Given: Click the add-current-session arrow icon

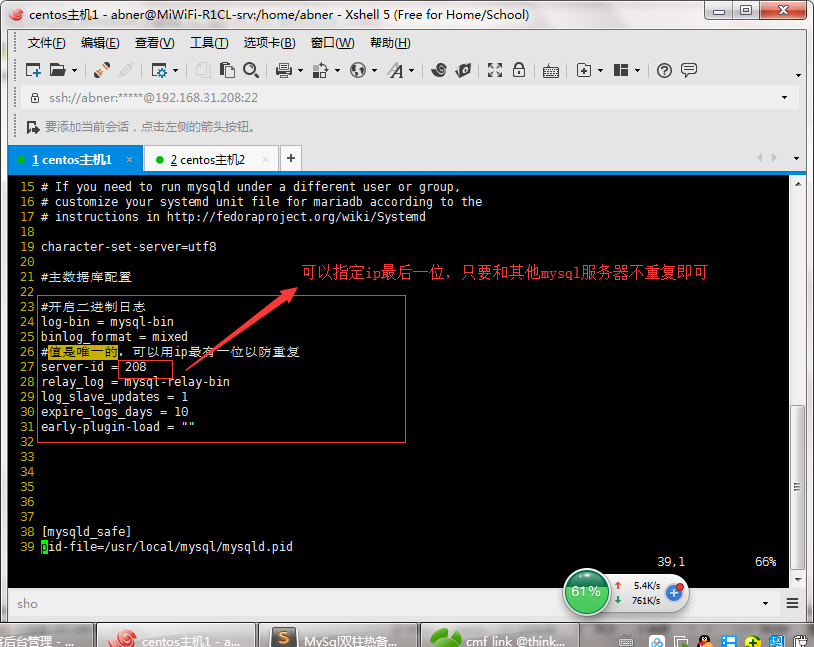Looking at the screenshot, I should (x=33, y=127).
